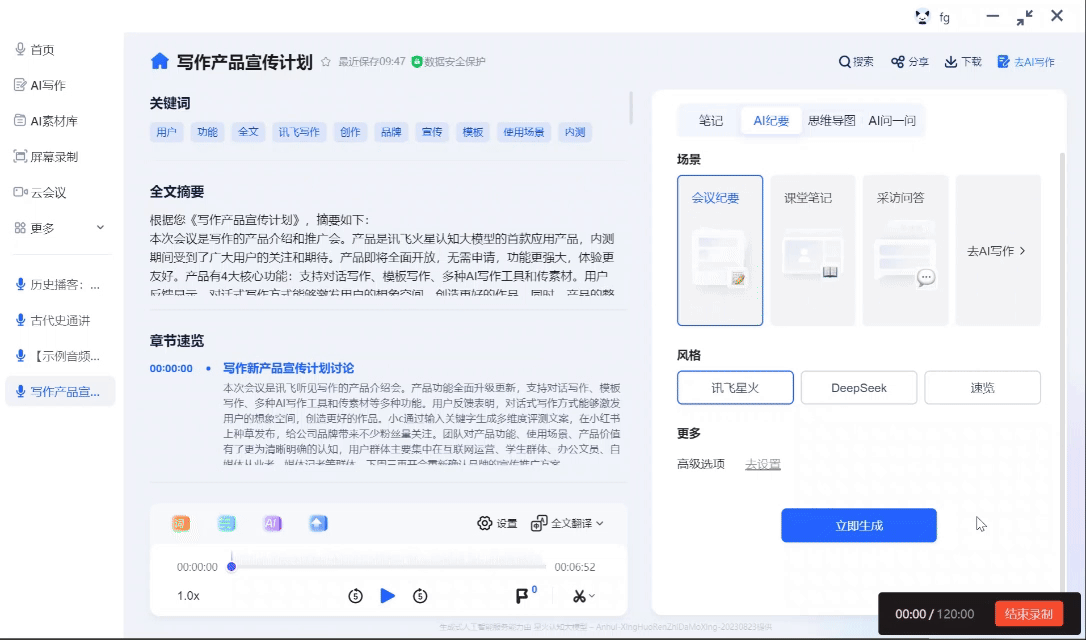The width and height of the screenshot is (1086, 640).
Task: Select the 品牌 keyword tag
Action: (x=391, y=132)
